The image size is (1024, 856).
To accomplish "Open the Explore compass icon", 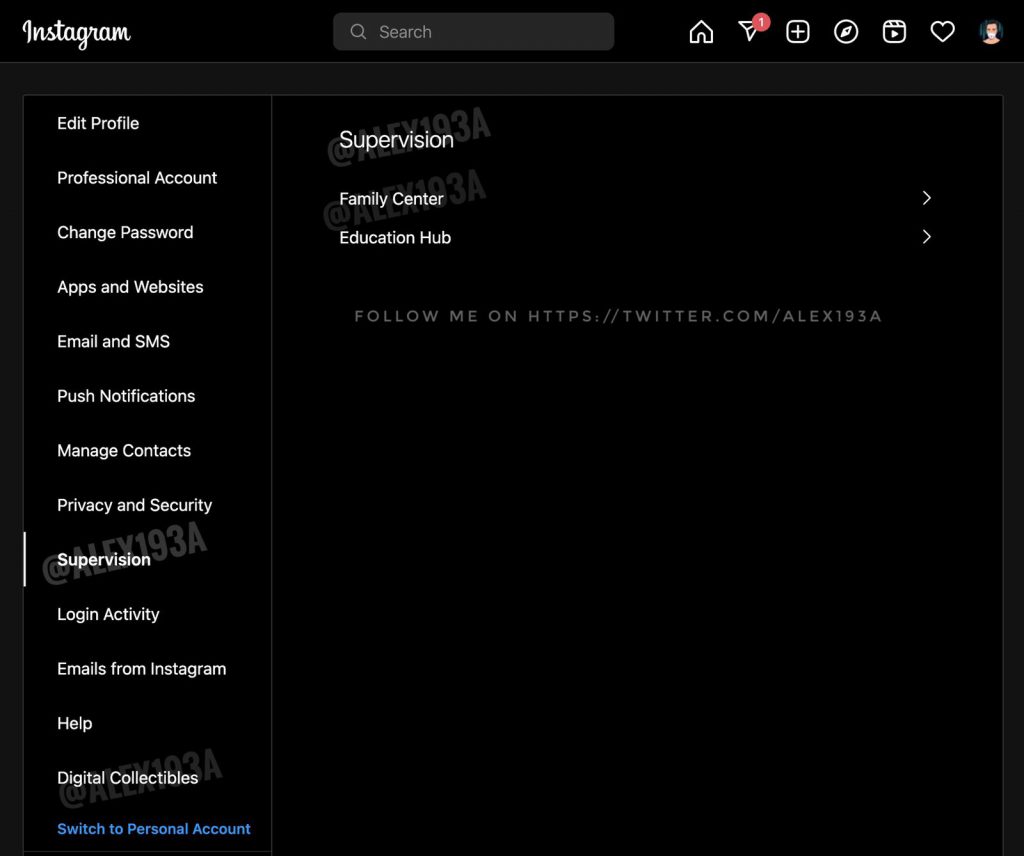I will pyautogui.click(x=846, y=32).
